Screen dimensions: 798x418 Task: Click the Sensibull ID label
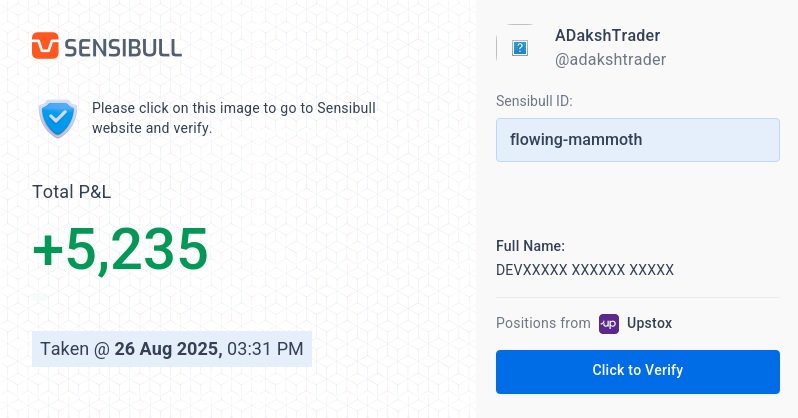pyautogui.click(x=534, y=101)
